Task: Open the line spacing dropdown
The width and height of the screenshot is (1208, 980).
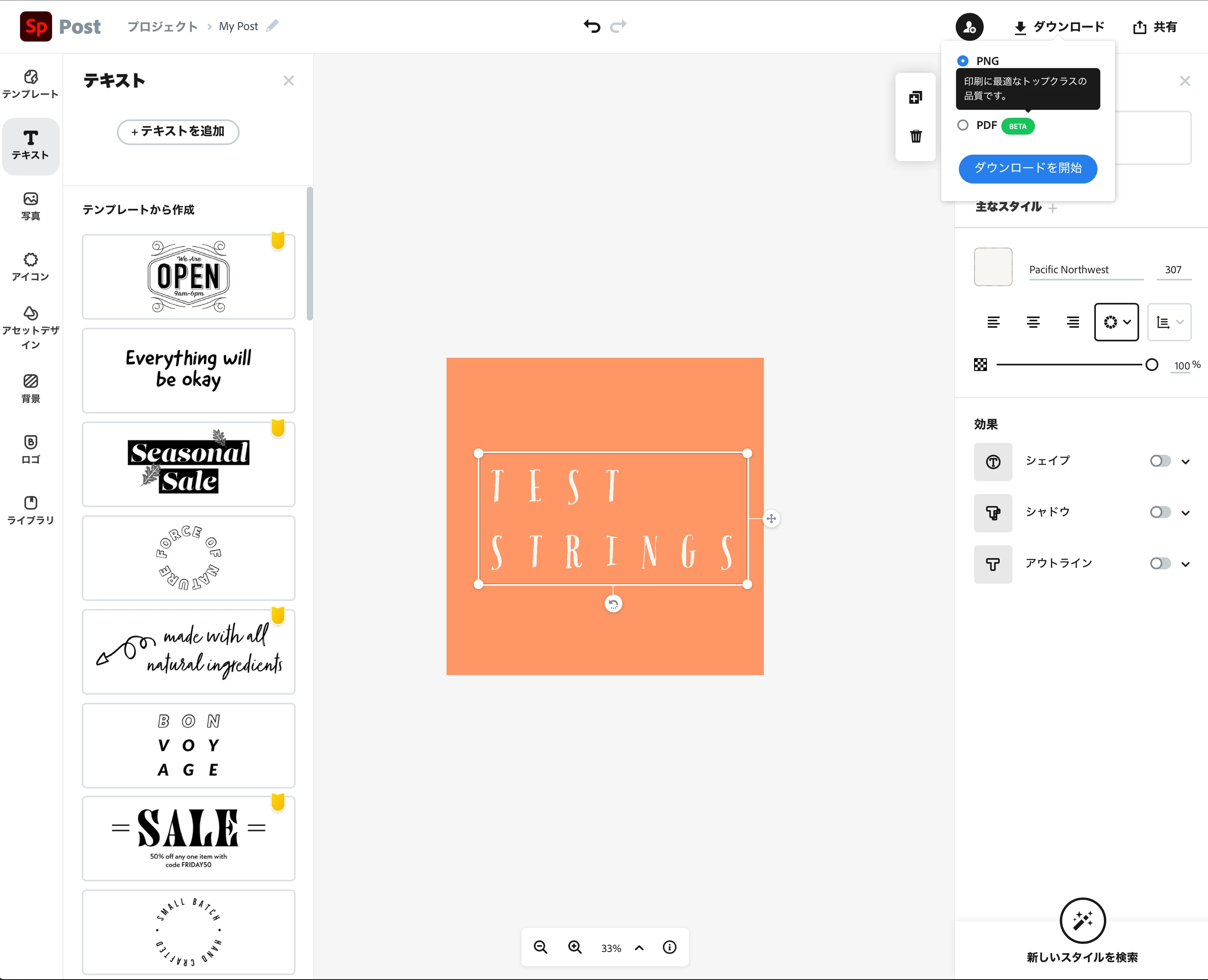Action: pyautogui.click(x=1169, y=323)
